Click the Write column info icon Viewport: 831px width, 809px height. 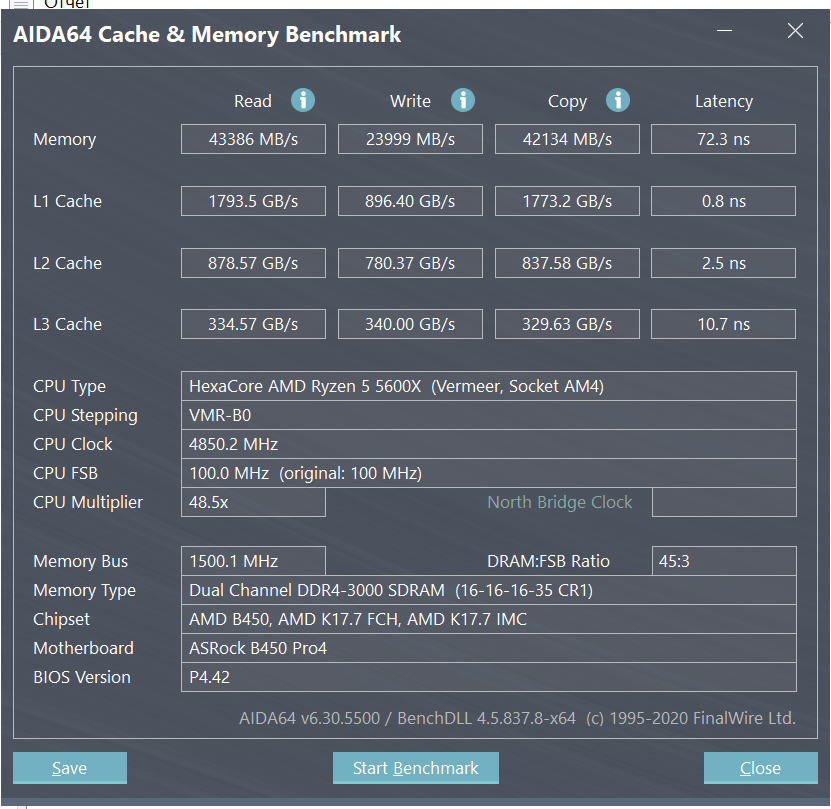point(462,100)
